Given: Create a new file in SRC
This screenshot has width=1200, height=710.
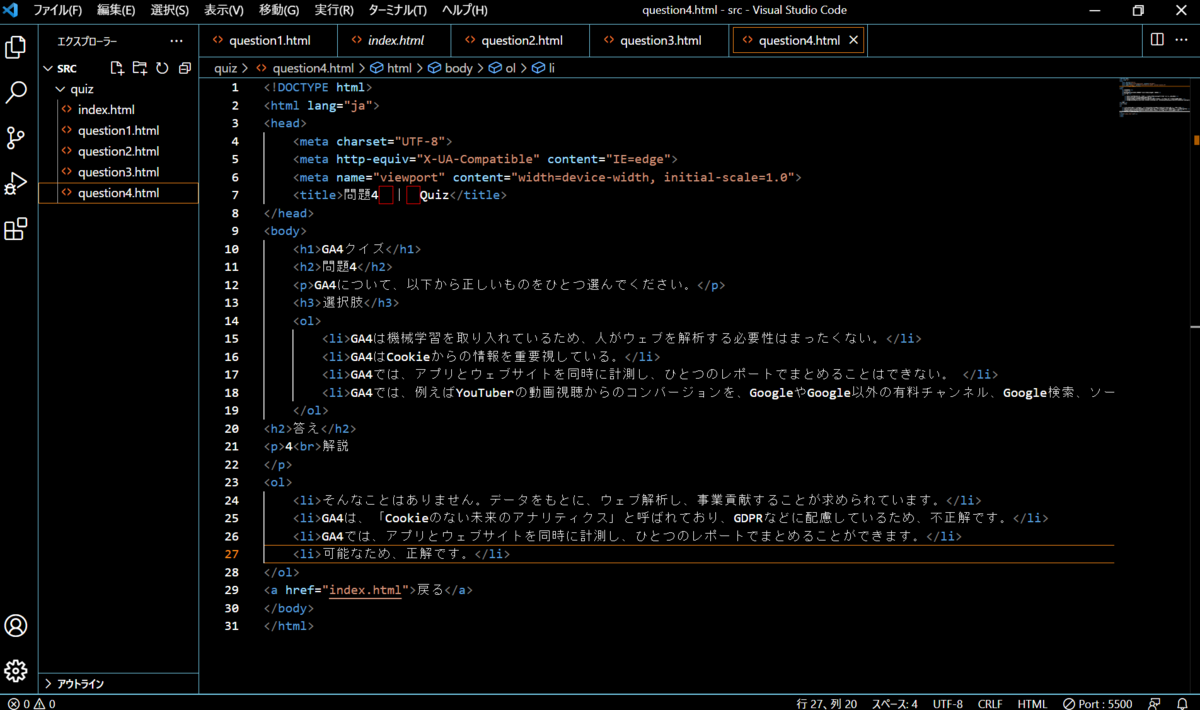Looking at the screenshot, I should [117, 68].
